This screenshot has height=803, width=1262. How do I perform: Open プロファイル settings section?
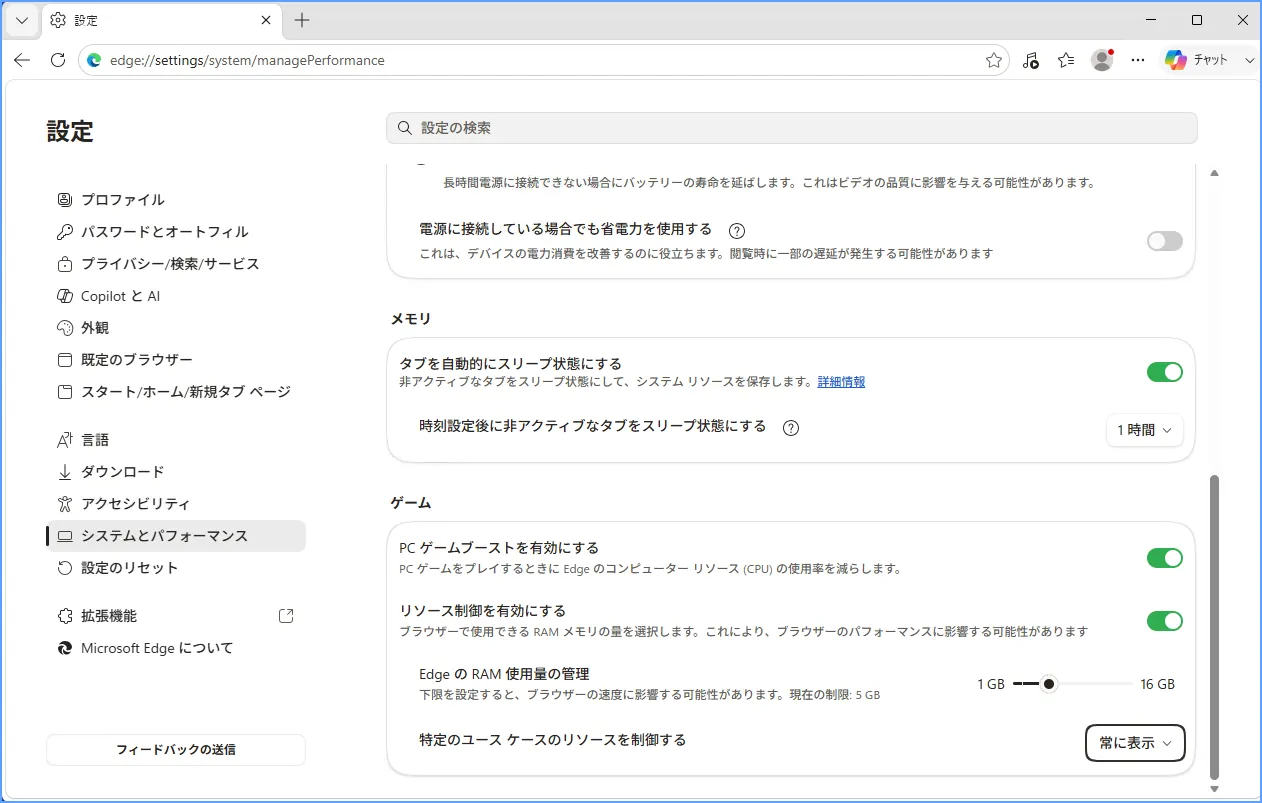pos(176,200)
